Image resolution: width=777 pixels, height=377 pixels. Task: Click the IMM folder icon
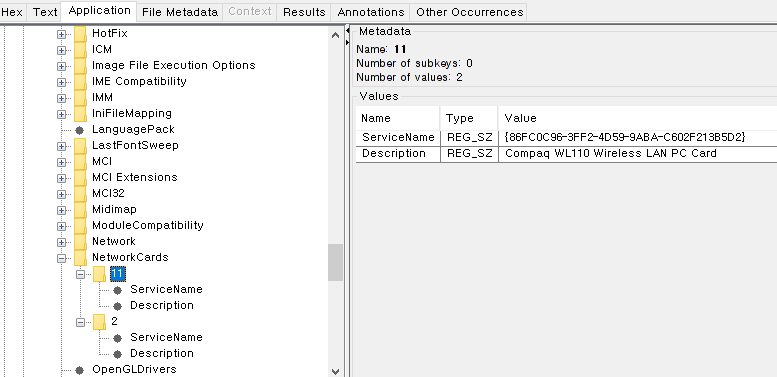point(80,98)
